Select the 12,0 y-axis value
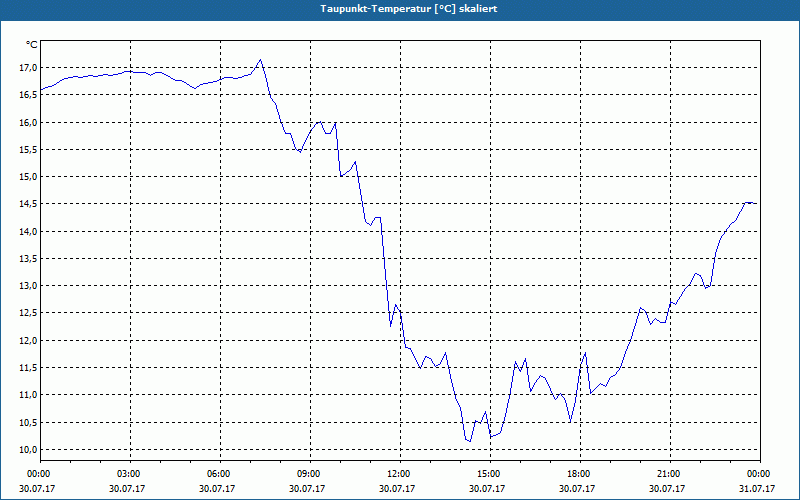800x500 pixels. pos(29,340)
